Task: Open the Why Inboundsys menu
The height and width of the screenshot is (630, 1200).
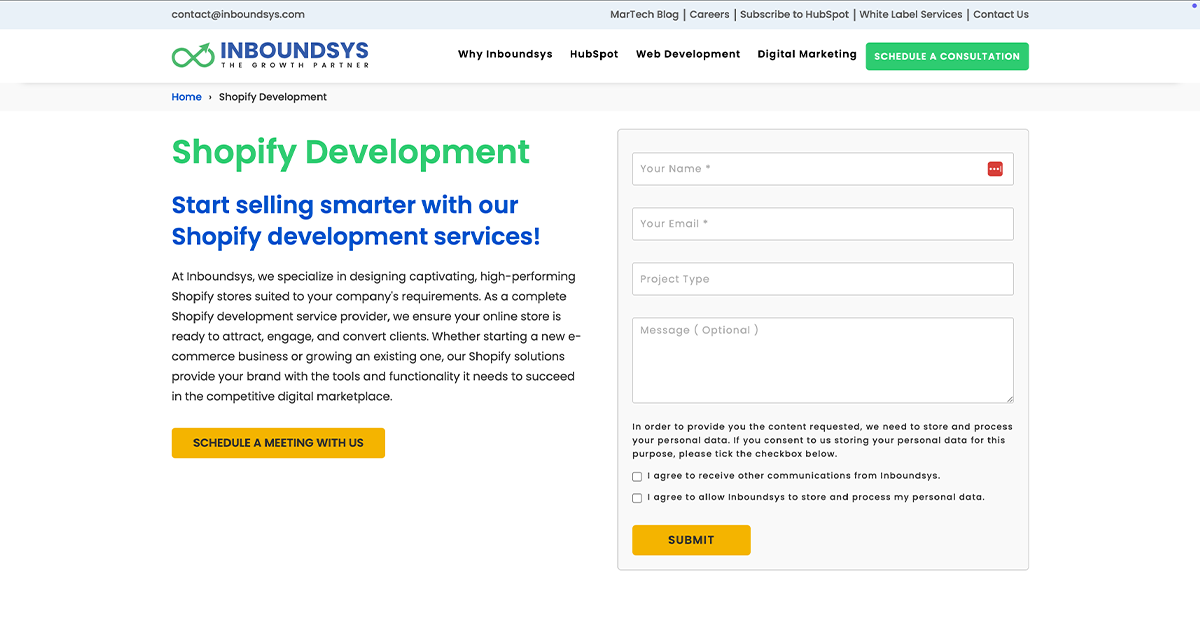Action: coord(505,55)
